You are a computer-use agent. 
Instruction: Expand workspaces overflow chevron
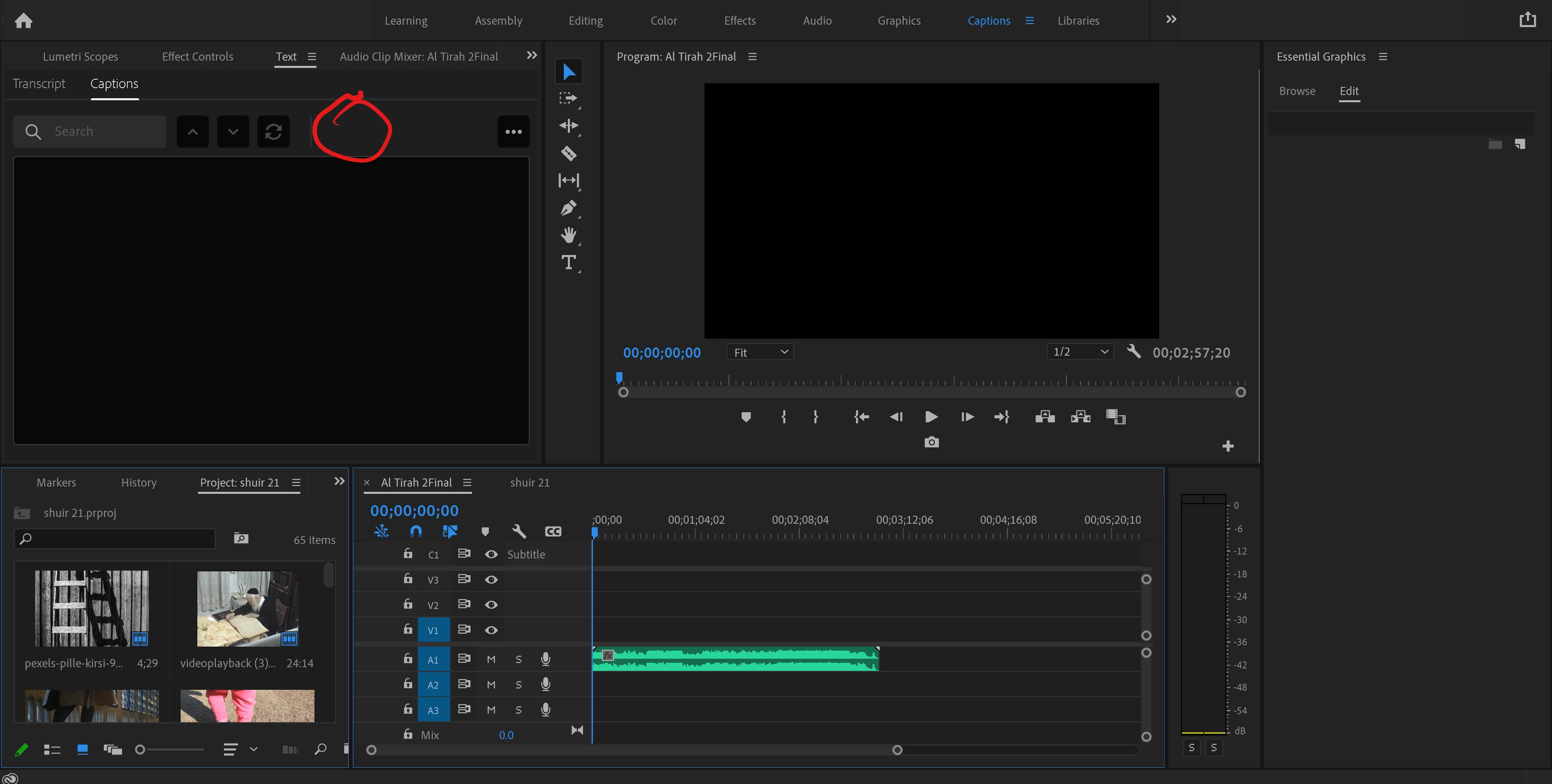[x=1170, y=20]
